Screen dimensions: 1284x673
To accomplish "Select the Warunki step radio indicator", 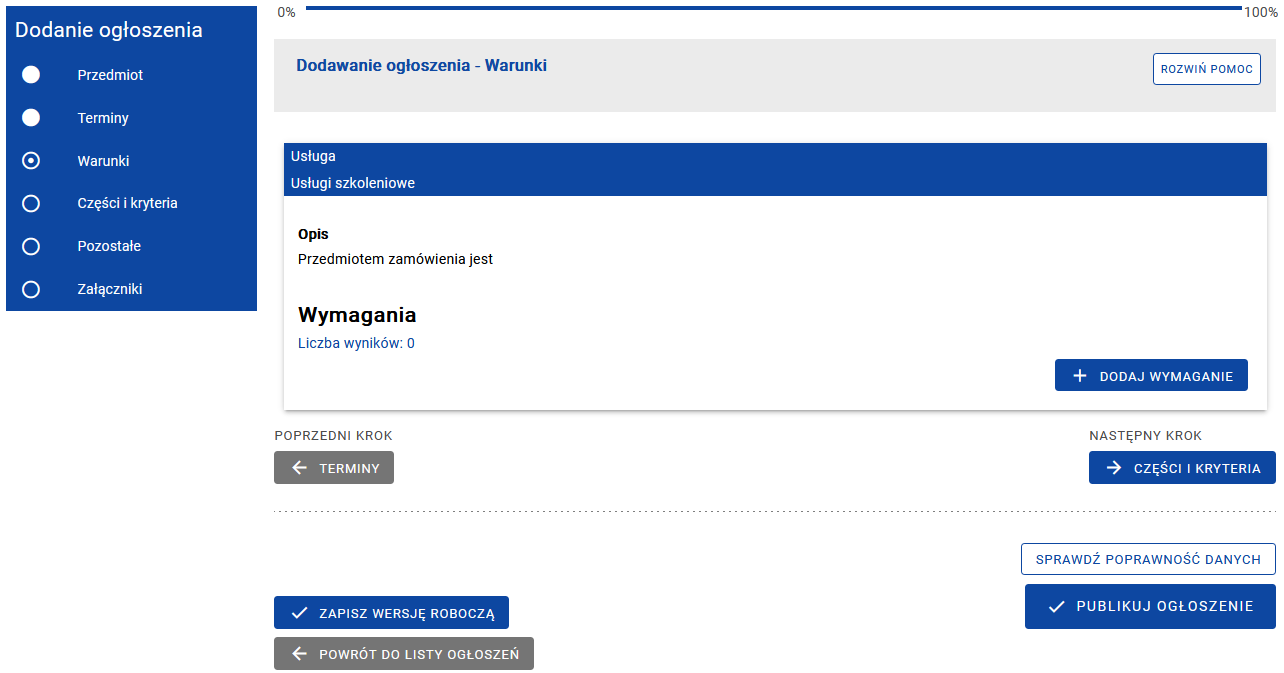I will tap(31, 161).
